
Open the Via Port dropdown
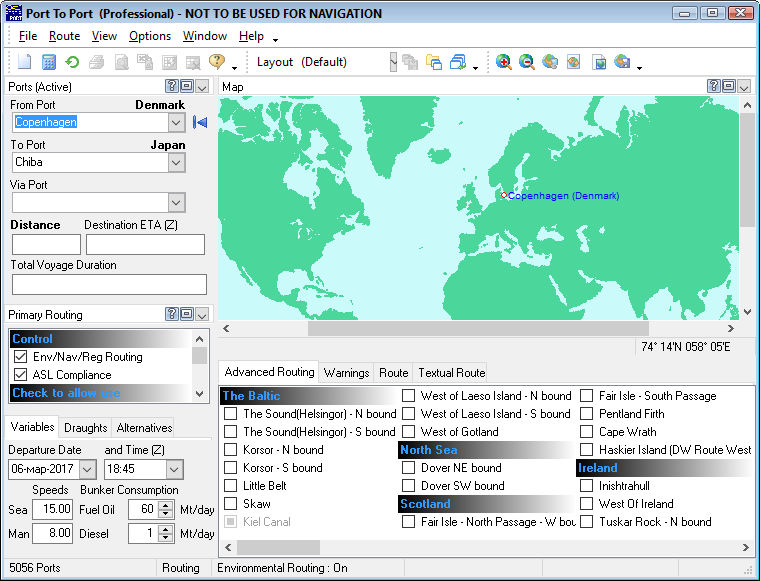pyautogui.click(x=176, y=202)
